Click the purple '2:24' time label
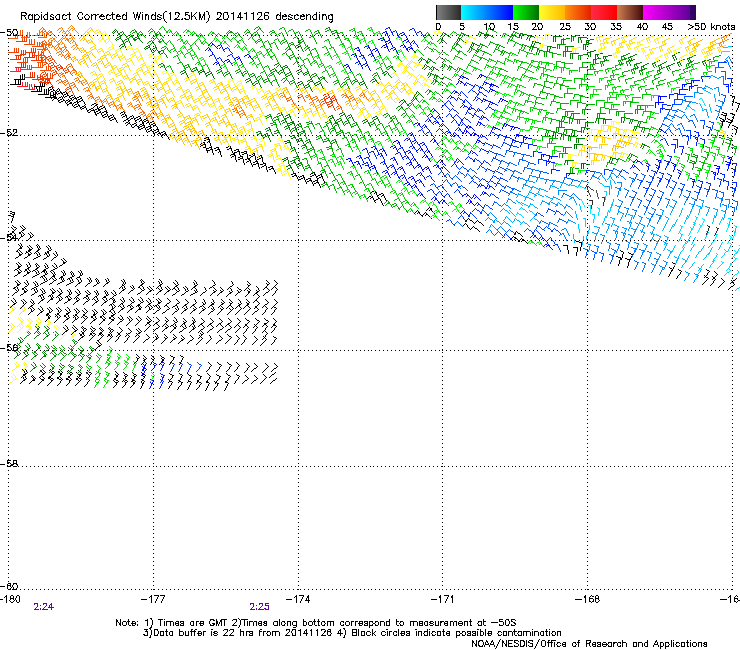The image size is (740, 650). tap(43, 607)
